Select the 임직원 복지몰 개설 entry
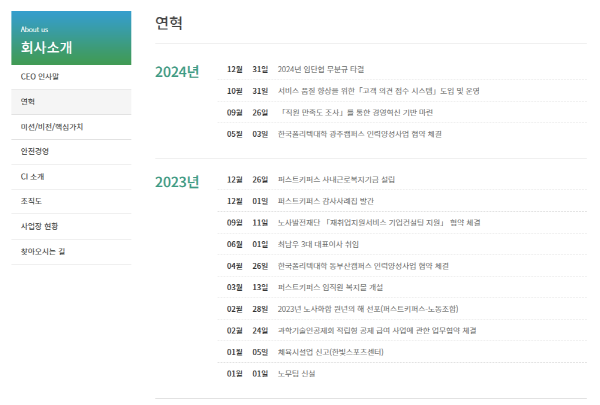This screenshot has height=405, width=600. [330, 287]
